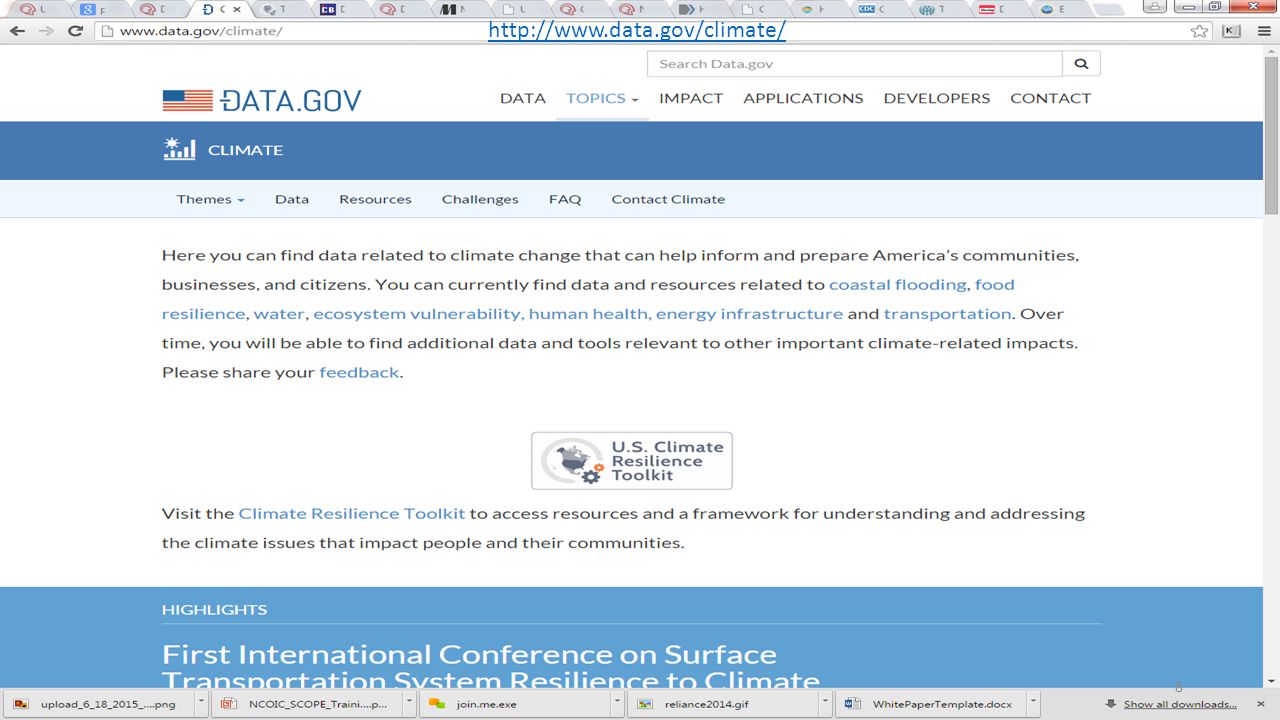Screen dimensions: 1280x720
Task: Click the browser Forward arrow
Action: pyautogui.click(x=47, y=31)
